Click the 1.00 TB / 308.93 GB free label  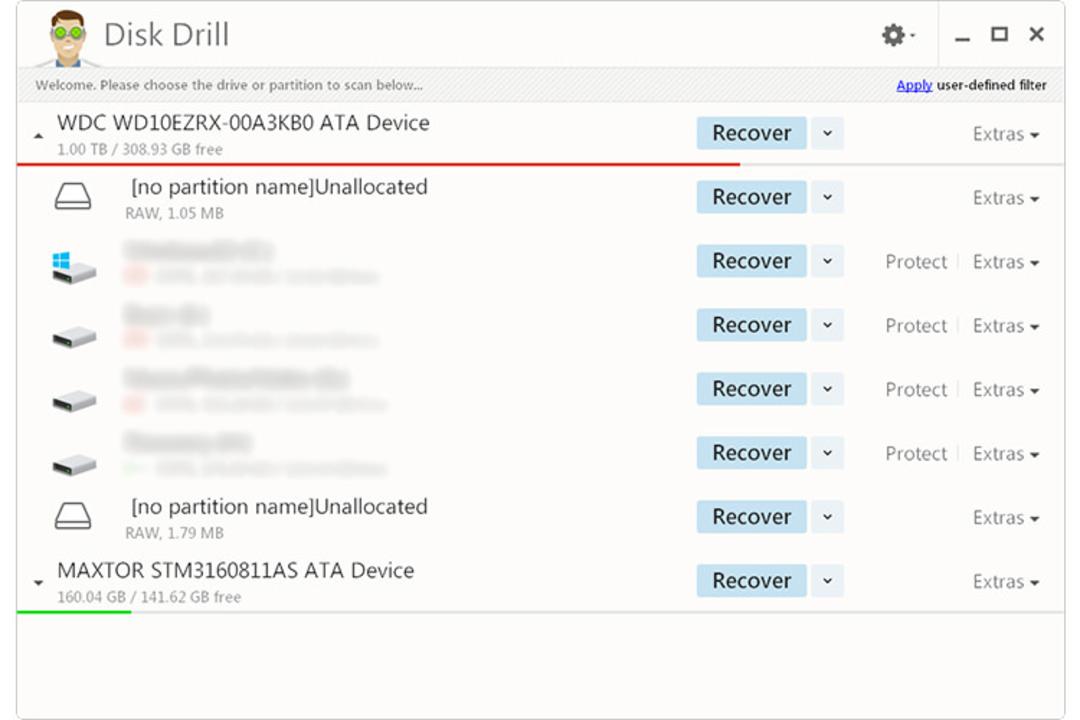[139, 150]
